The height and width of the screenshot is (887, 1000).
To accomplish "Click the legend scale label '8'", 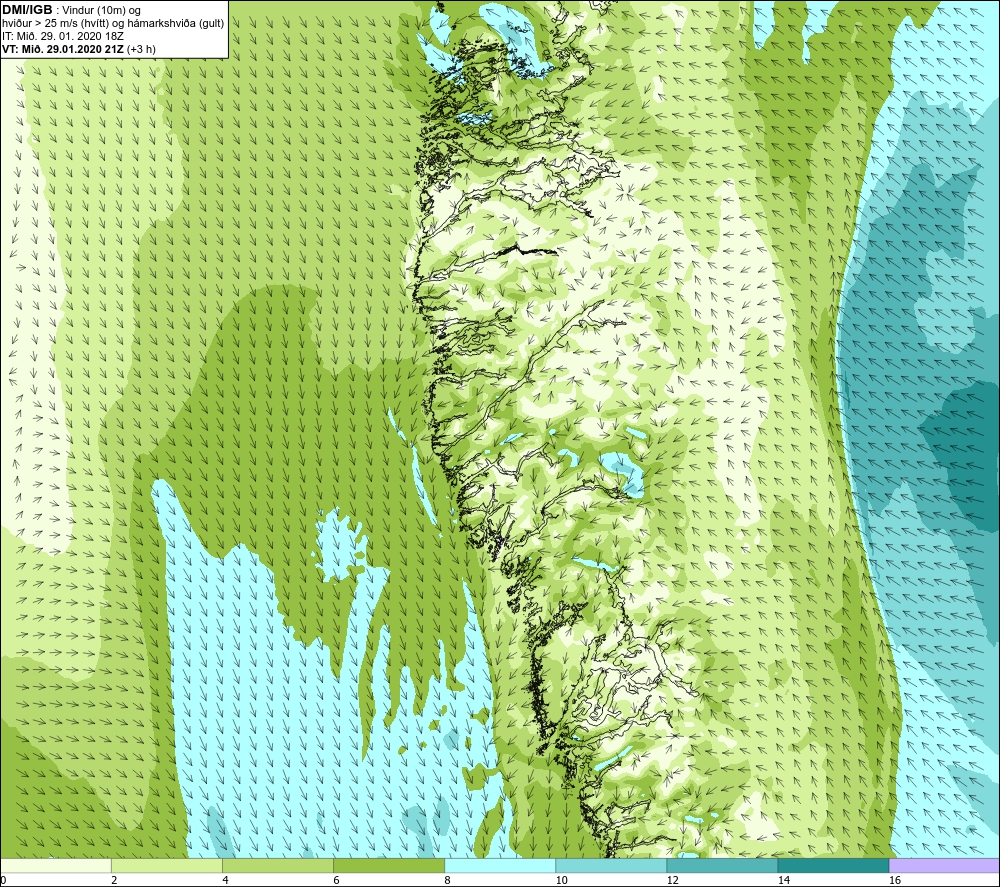I will pos(447,880).
